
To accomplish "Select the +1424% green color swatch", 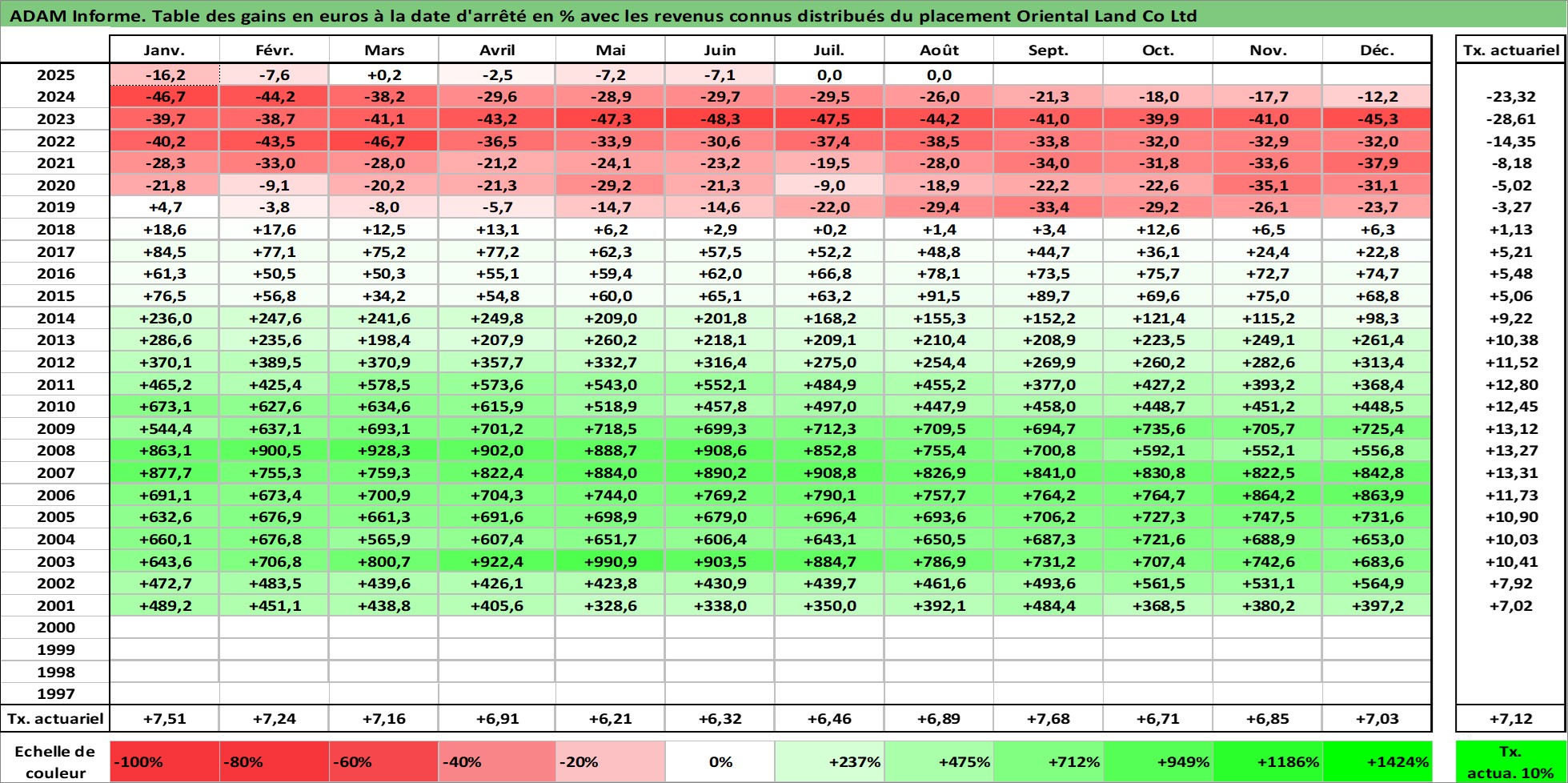I will coord(1377,762).
